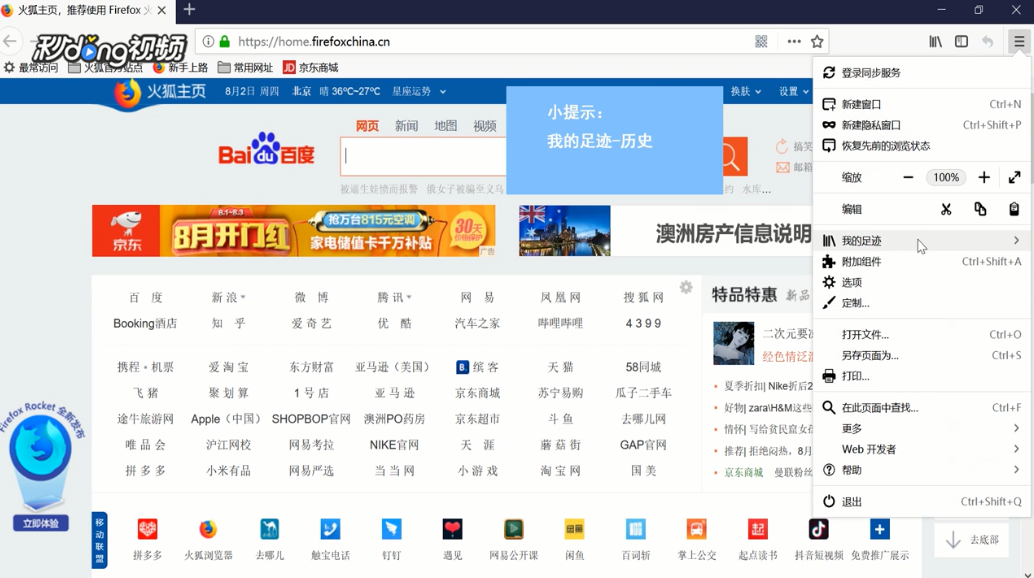Click the 钉钉 app icon

[391, 529]
